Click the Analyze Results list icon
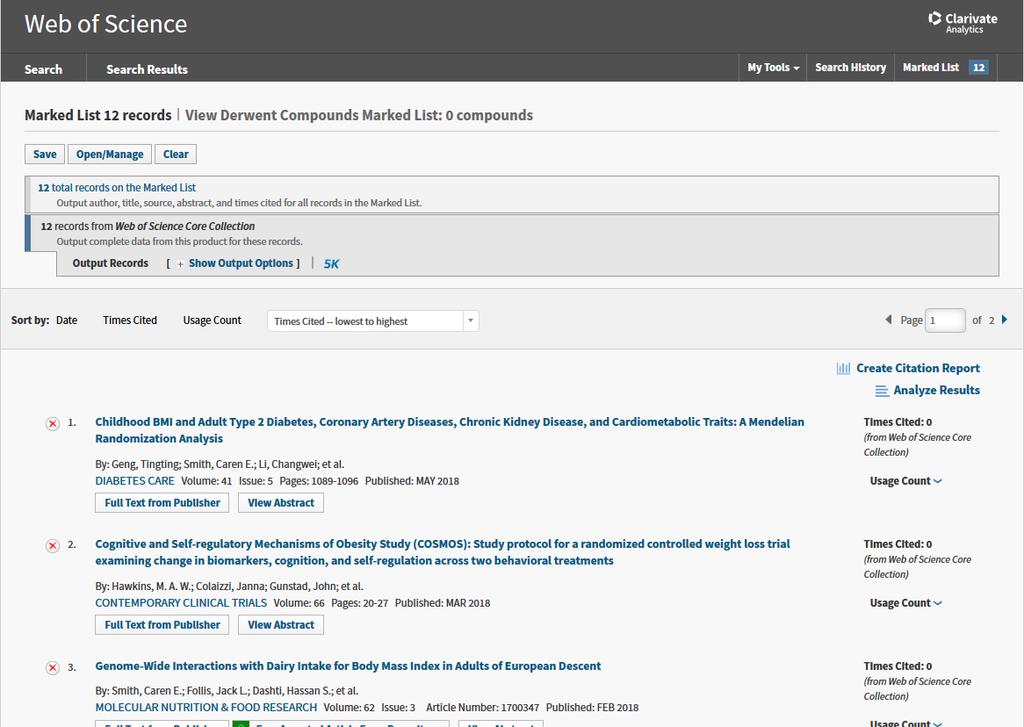Screen dimensions: 1024x727 click(882, 391)
